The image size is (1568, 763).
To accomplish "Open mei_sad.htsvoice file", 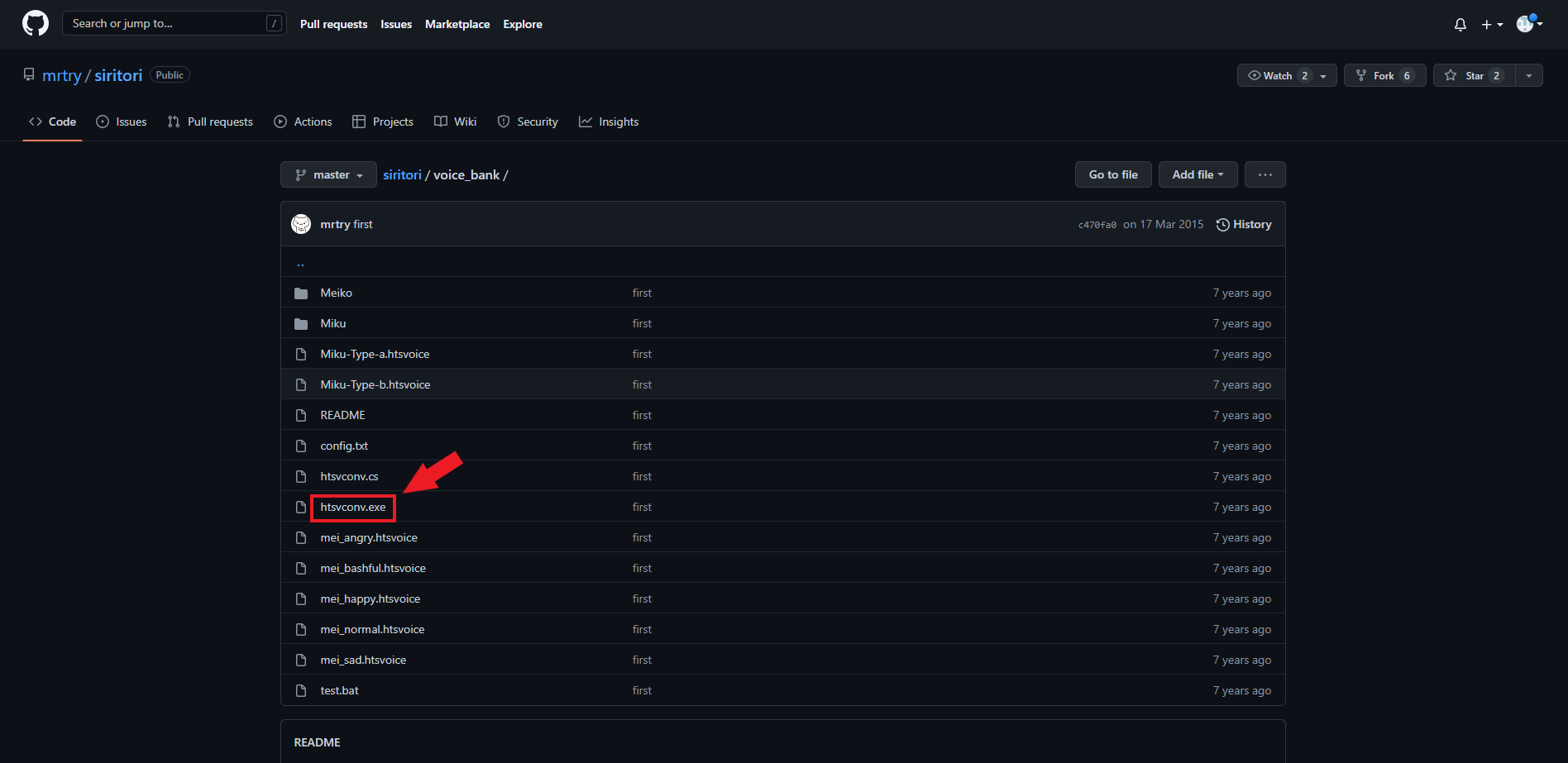I will (363, 660).
